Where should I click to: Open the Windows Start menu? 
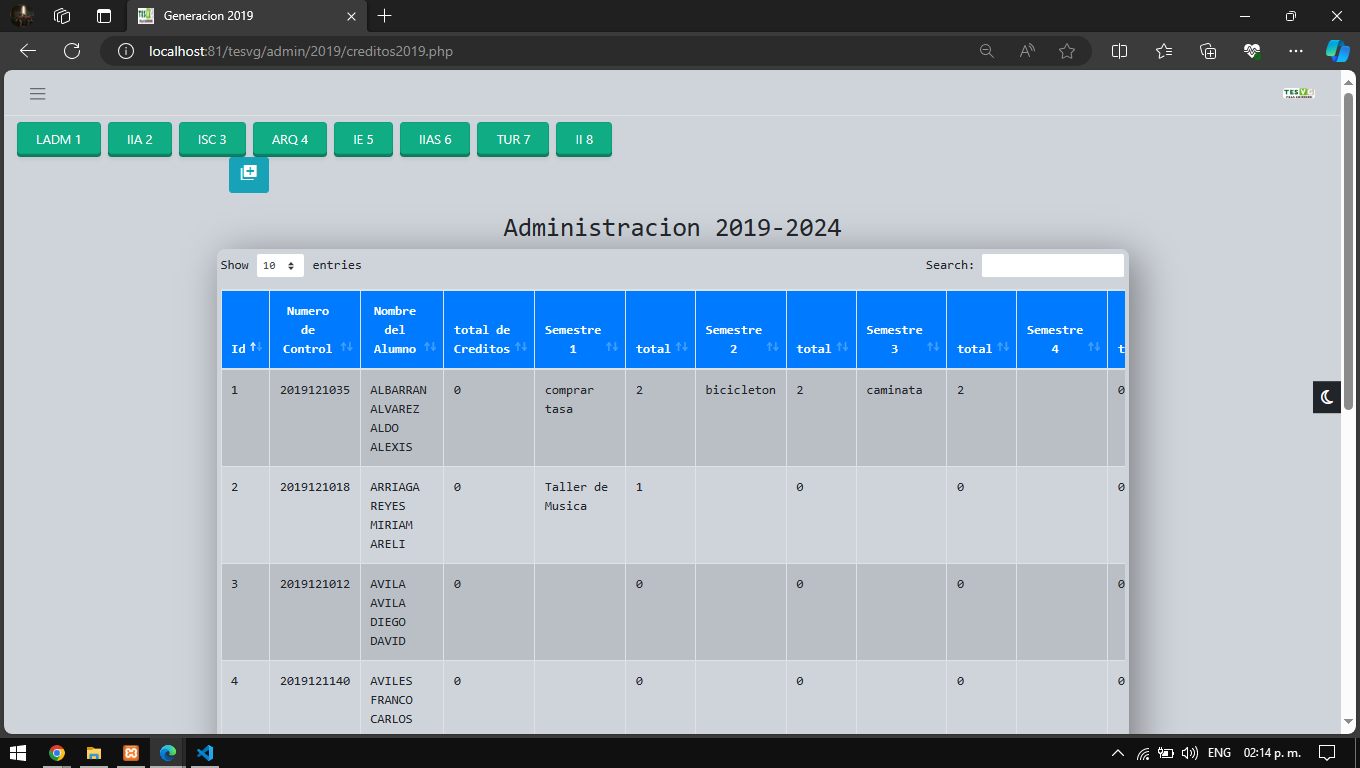pyautogui.click(x=18, y=753)
